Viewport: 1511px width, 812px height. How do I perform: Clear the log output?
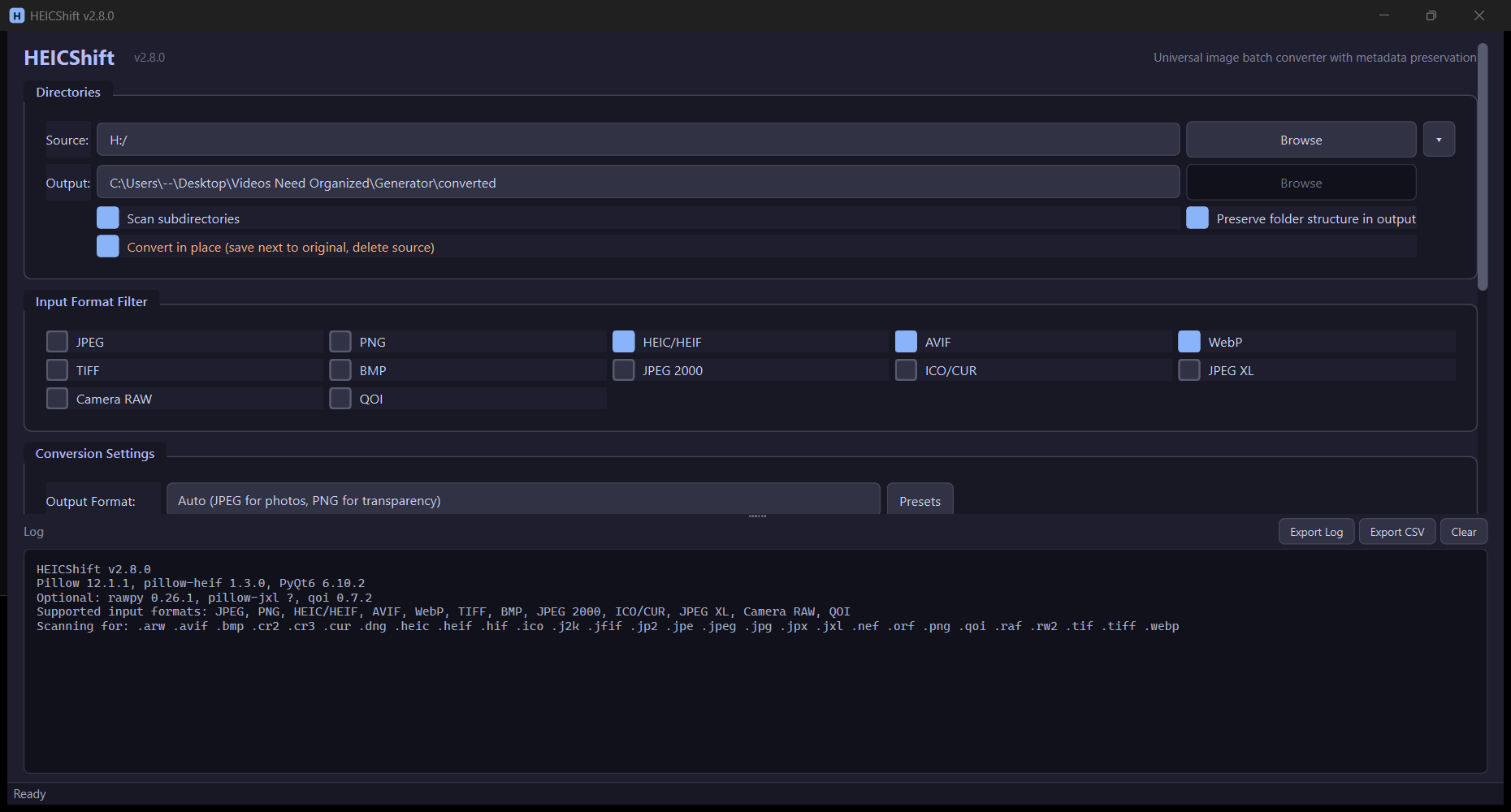coord(1463,531)
